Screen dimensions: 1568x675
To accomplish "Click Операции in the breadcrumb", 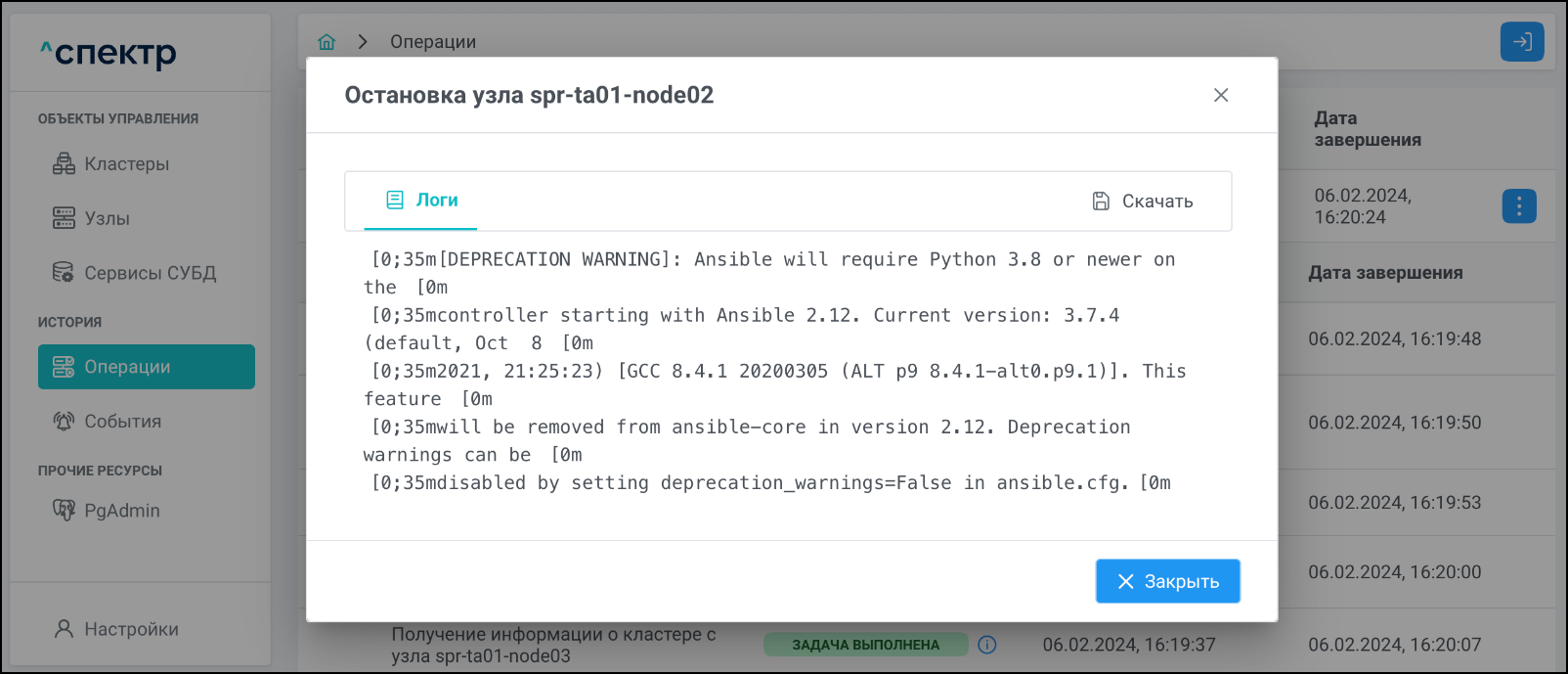I will click(x=433, y=42).
